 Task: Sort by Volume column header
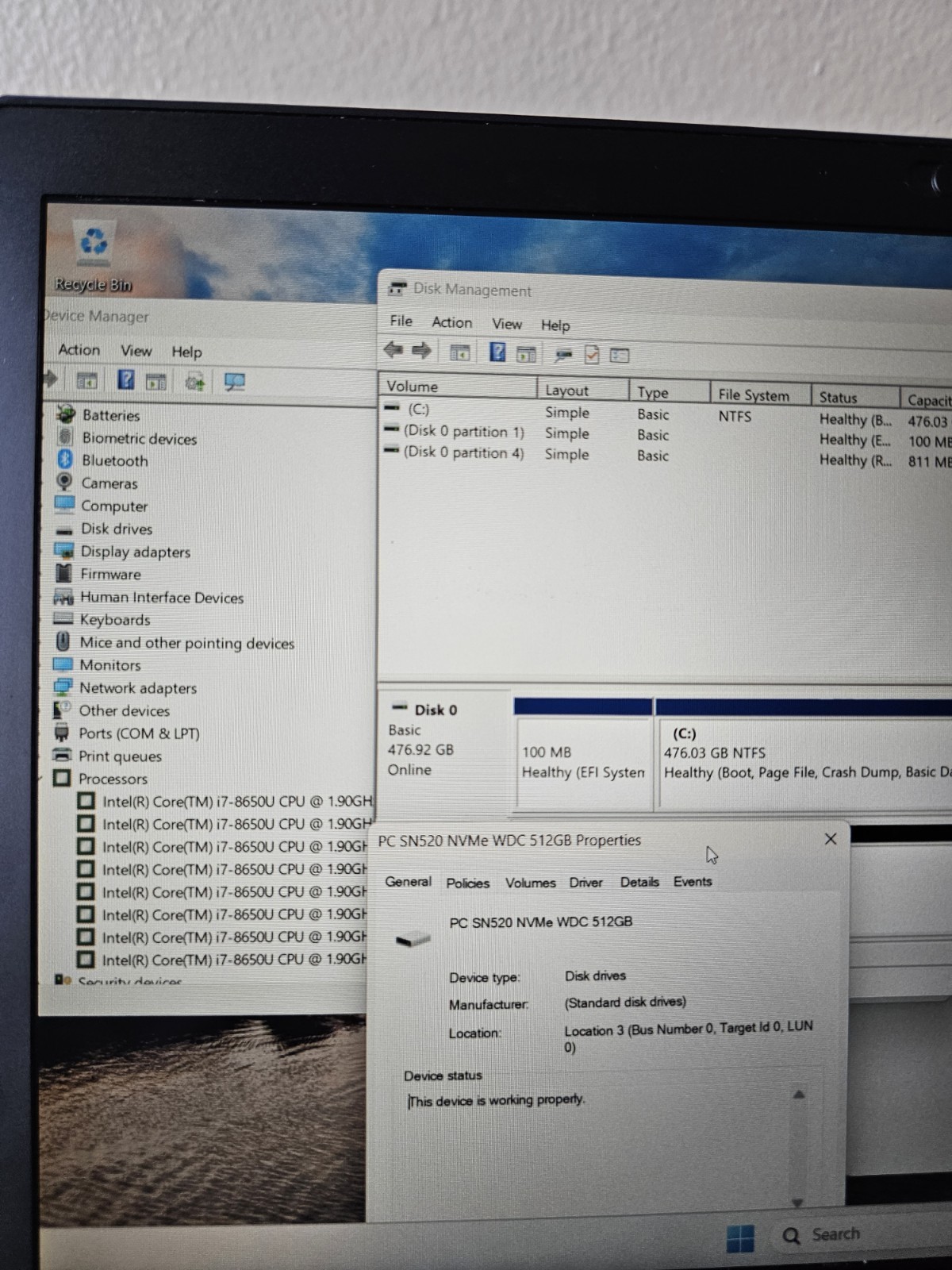(458, 387)
